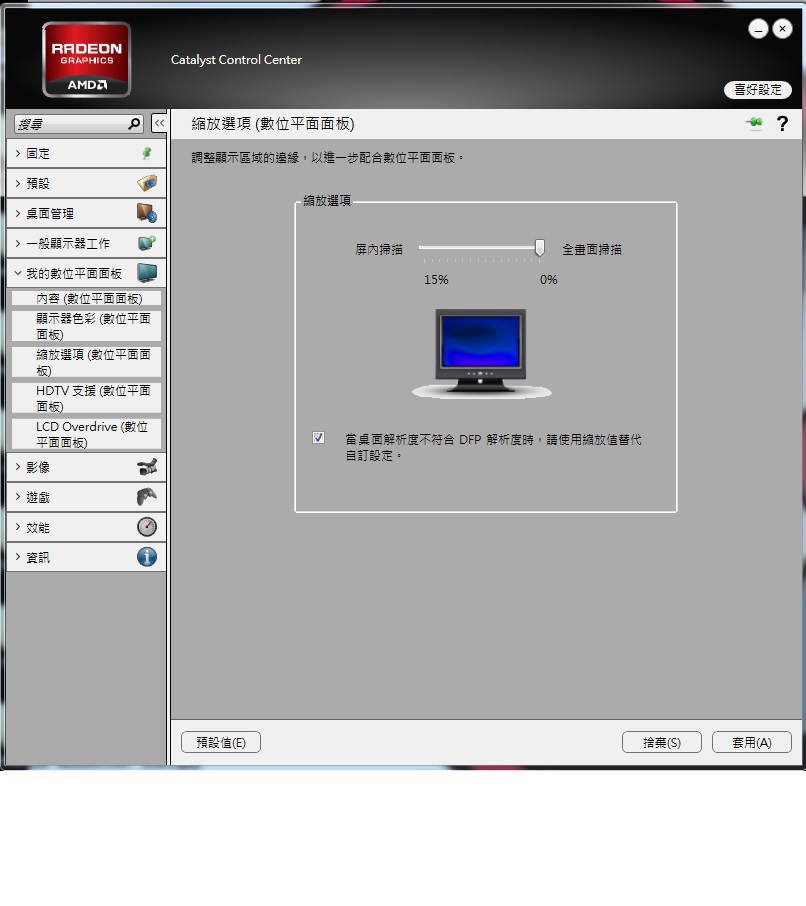The width and height of the screenshot is (806, 906).
Task: Click the 預設 presets icon
Action: click(x=147, y=183)
